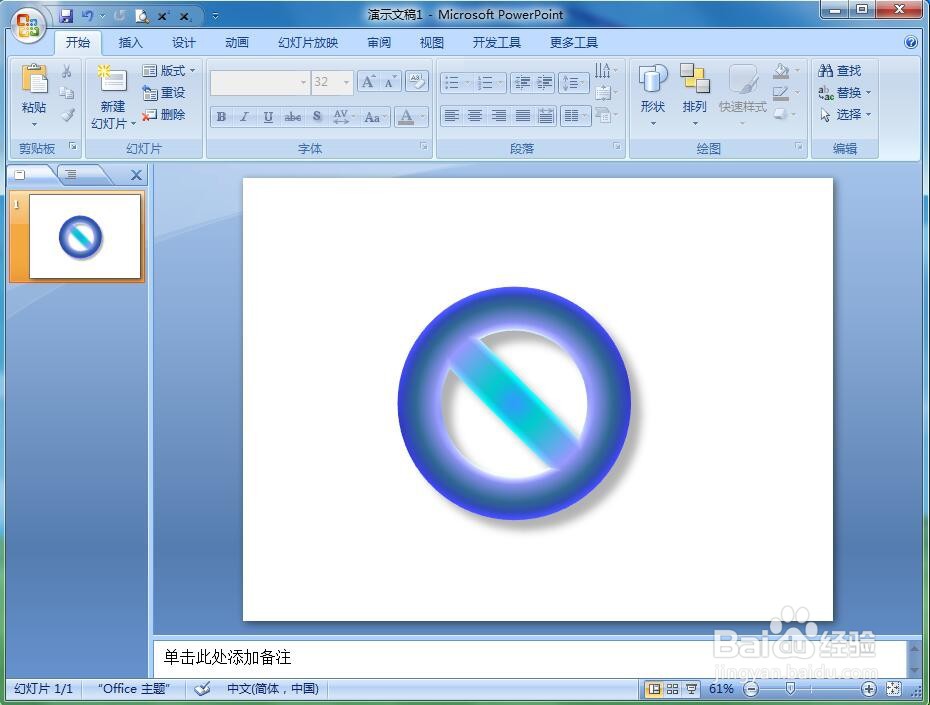Fit slide to current window icon

[893, 689]
